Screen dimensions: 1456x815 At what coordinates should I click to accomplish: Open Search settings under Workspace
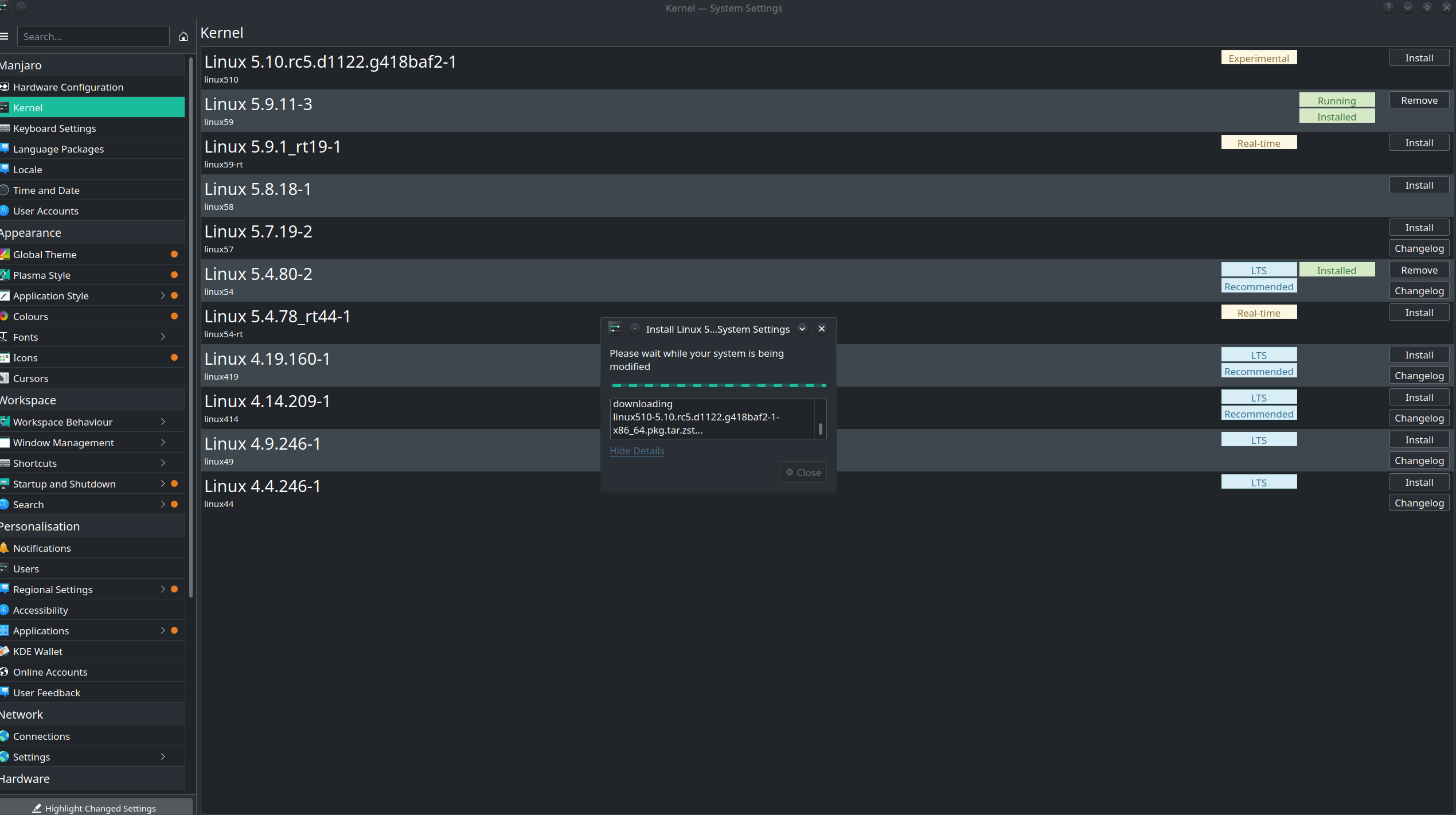pos(92,505)
